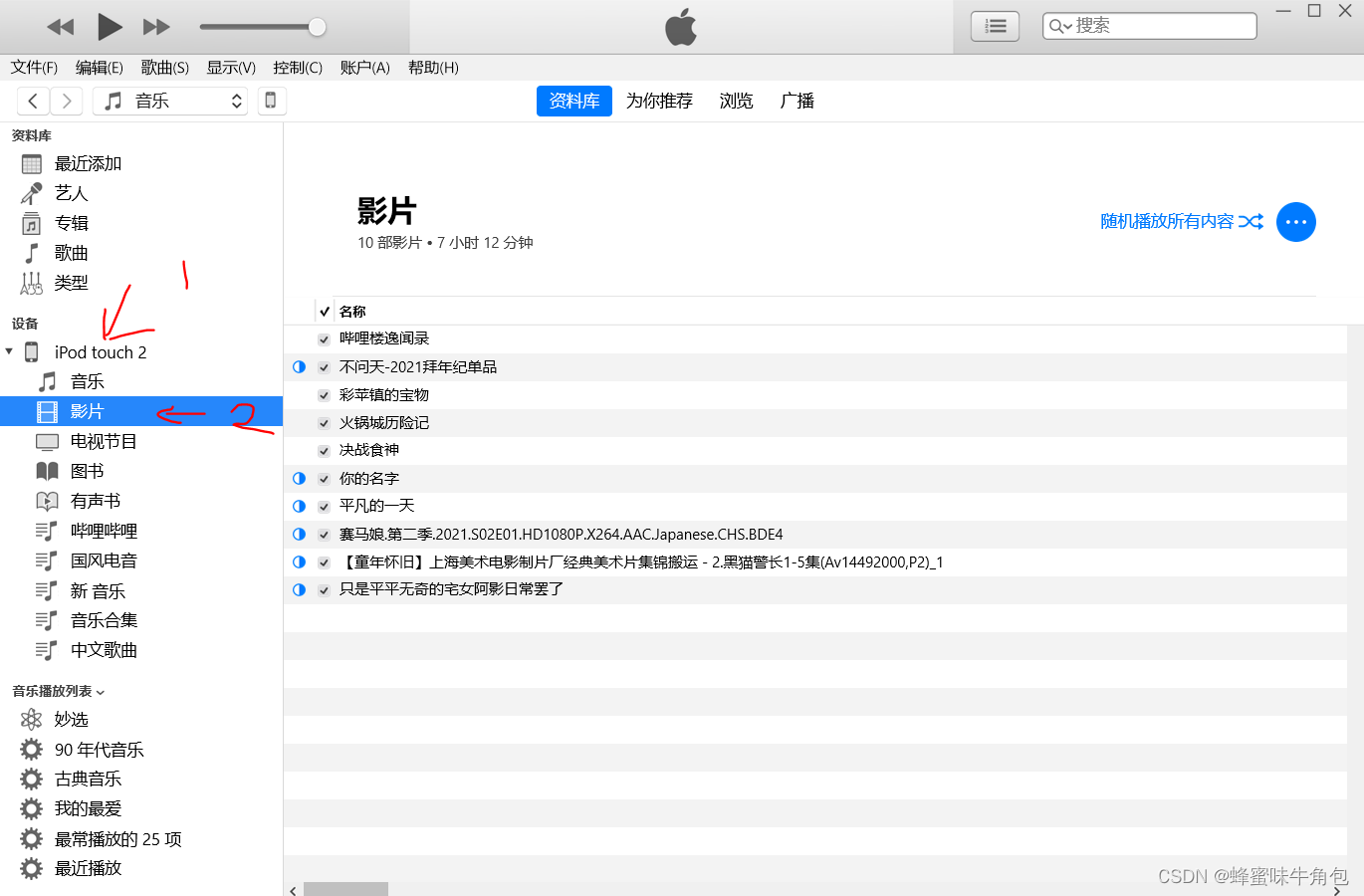The height and width of the screenshot is (896, 1364).
Task: Uncheck the 平凡的一天 checkbox
Action: 324,507
